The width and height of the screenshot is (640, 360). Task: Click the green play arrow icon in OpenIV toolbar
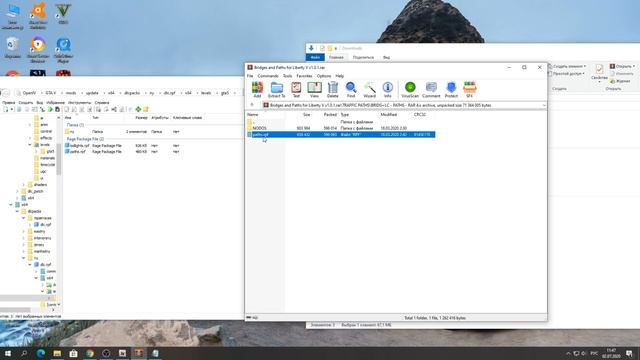tap(50, 109)
